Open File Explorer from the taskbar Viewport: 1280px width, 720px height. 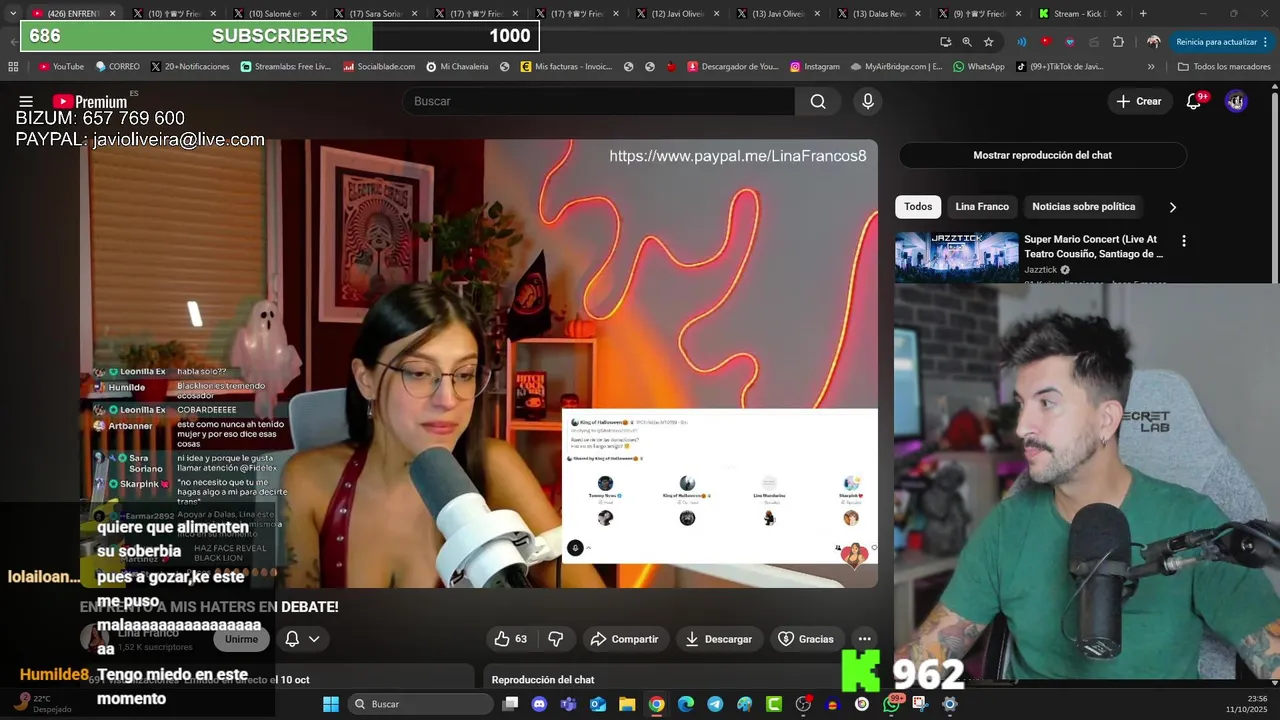coord(627,704)
